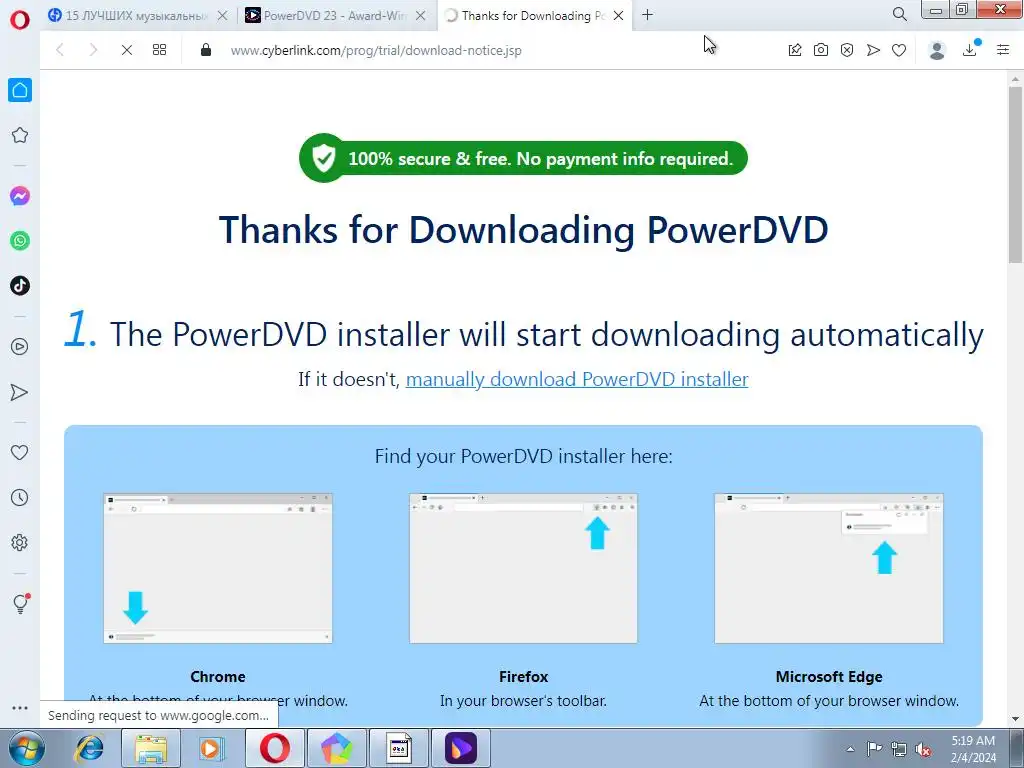Click the scrollbar down arrow
1024x768 pixels.
click(x=1015, y=719)
